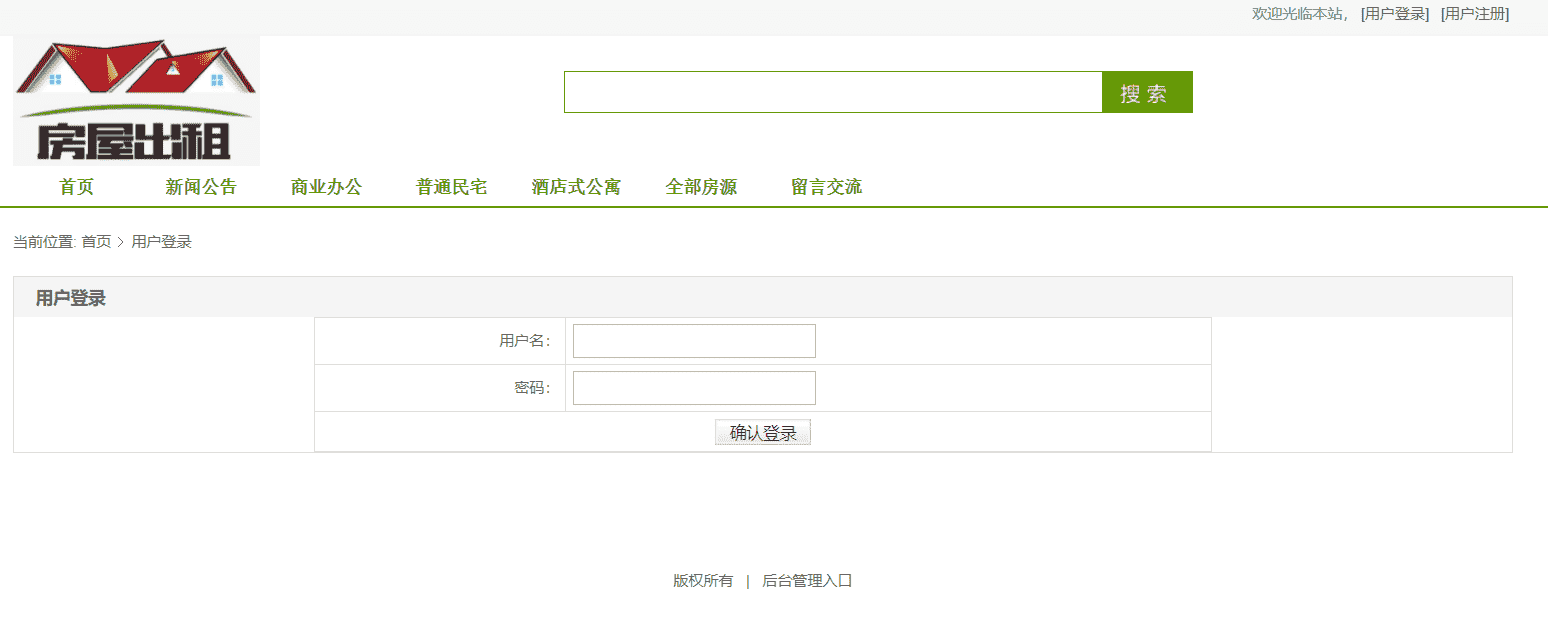Select 普通民宅 in navigation bar

[x=451, y=187]
